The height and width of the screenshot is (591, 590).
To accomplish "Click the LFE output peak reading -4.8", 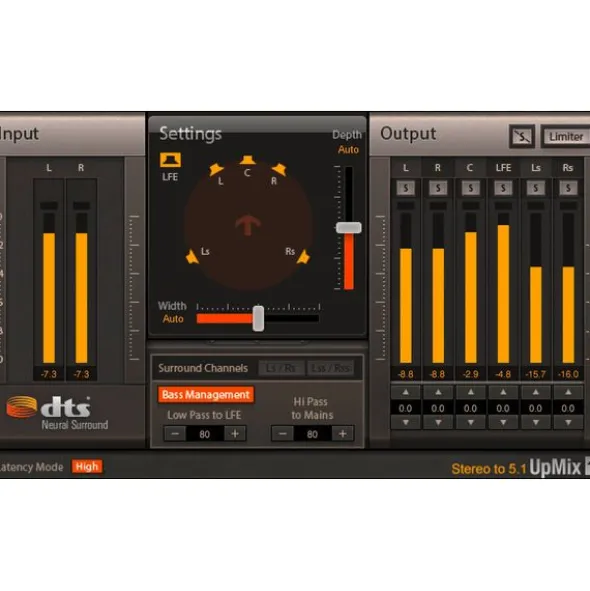I will pyautogui.click(x=503, y=374).
